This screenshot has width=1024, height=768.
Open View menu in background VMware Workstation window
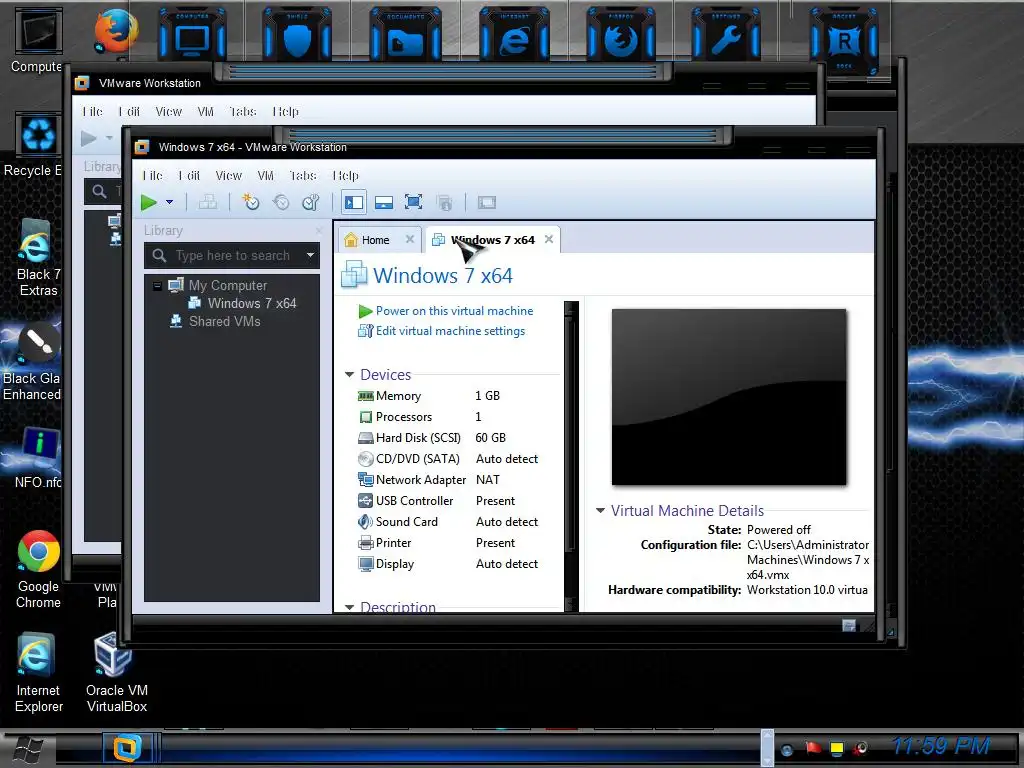pos(168,112)
